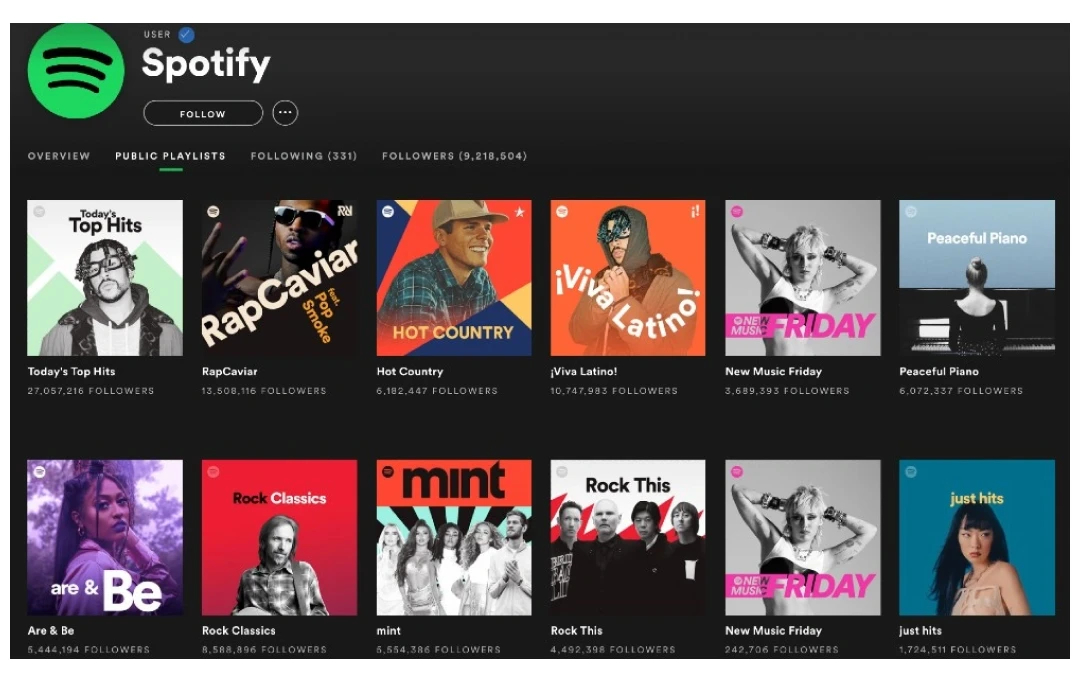The height and width of the screenshot is (682, 1080).
Task: Switch to the OVERVIEW tab
Action: tap(57, 156)
